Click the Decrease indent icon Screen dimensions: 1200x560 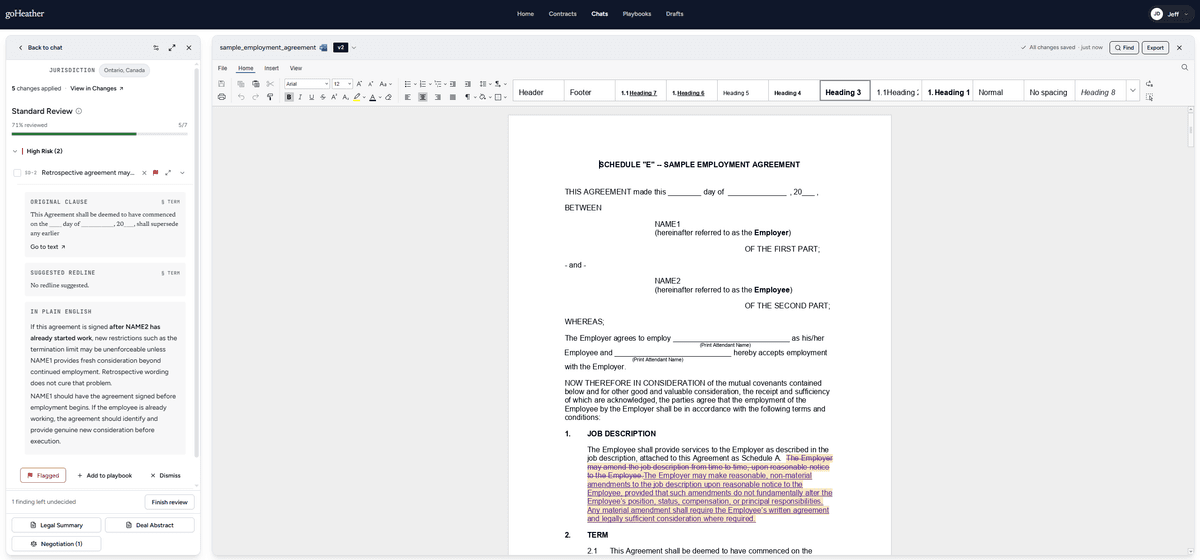(x=453, y=84)
